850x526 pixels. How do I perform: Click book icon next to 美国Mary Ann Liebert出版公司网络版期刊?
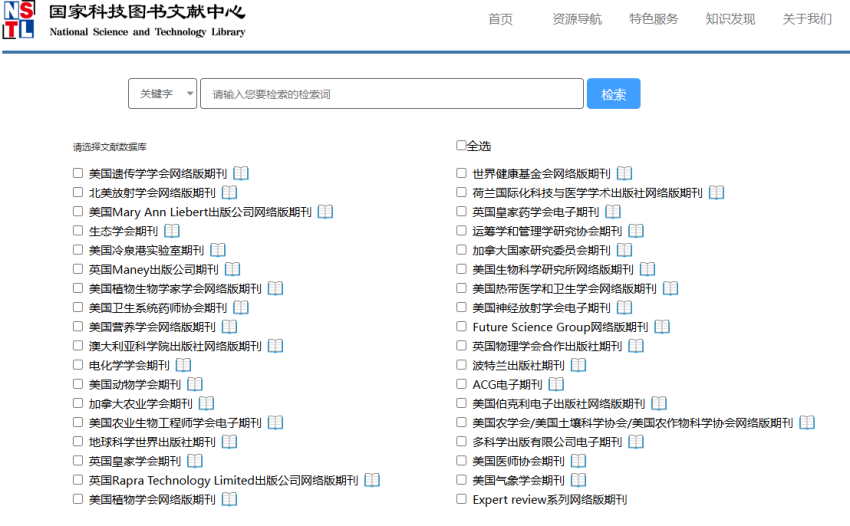tap(325, 211)
